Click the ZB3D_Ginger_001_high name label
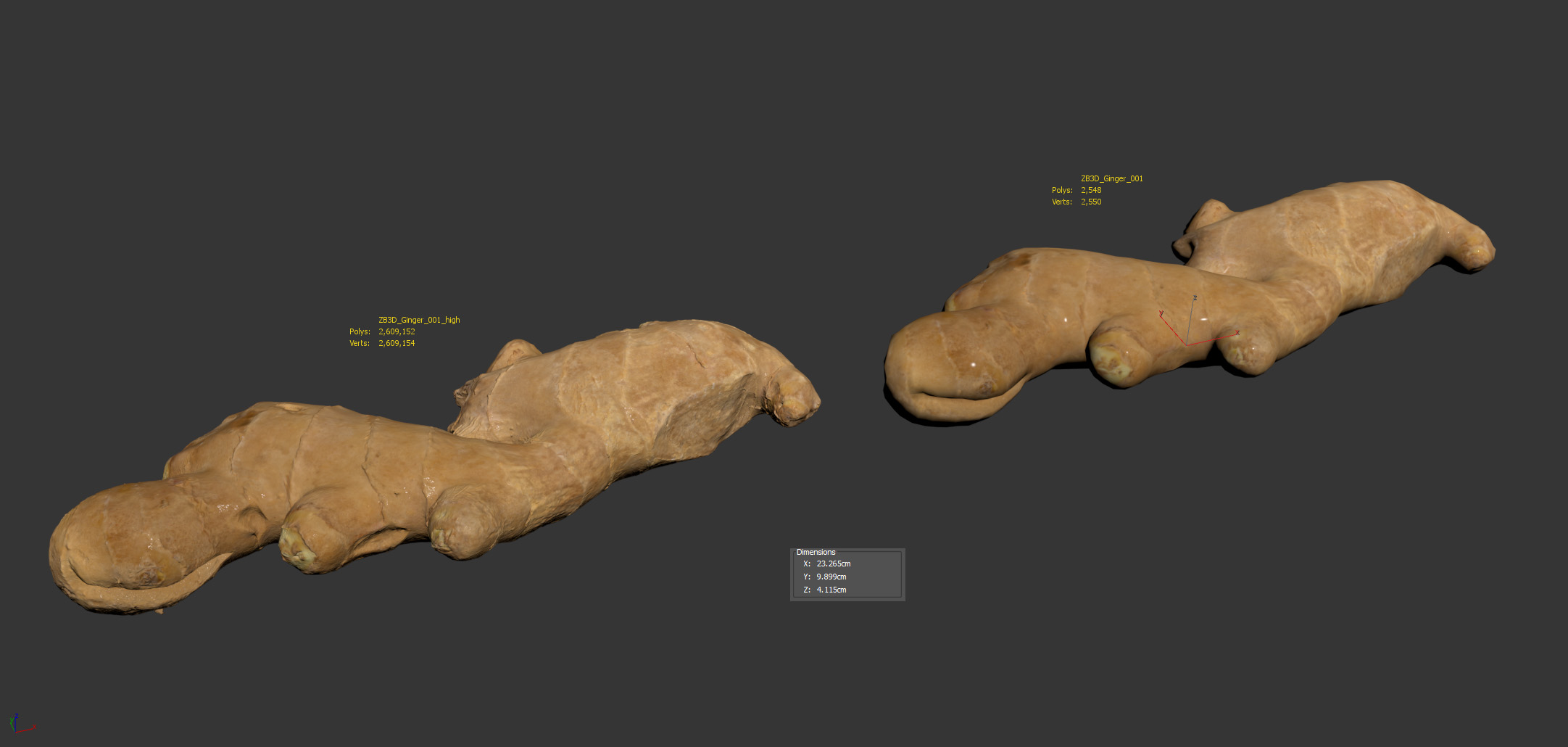 pos(418,320)
